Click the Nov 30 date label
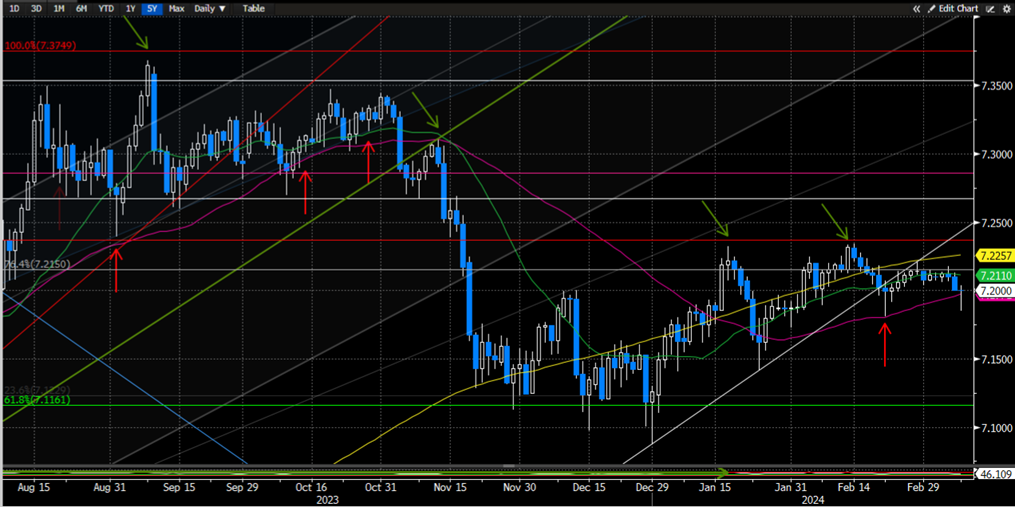This screenshot has width=1015, height=507. (520, 486)
